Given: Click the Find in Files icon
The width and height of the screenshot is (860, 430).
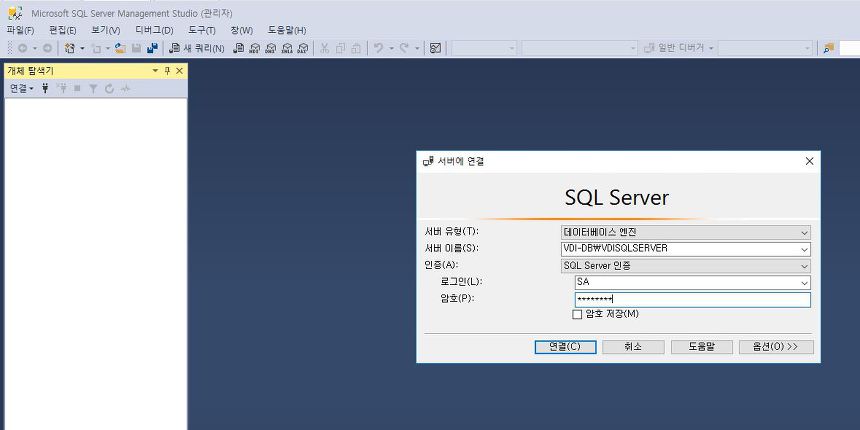Looking at the screenshot, I should tap(828, 48).
